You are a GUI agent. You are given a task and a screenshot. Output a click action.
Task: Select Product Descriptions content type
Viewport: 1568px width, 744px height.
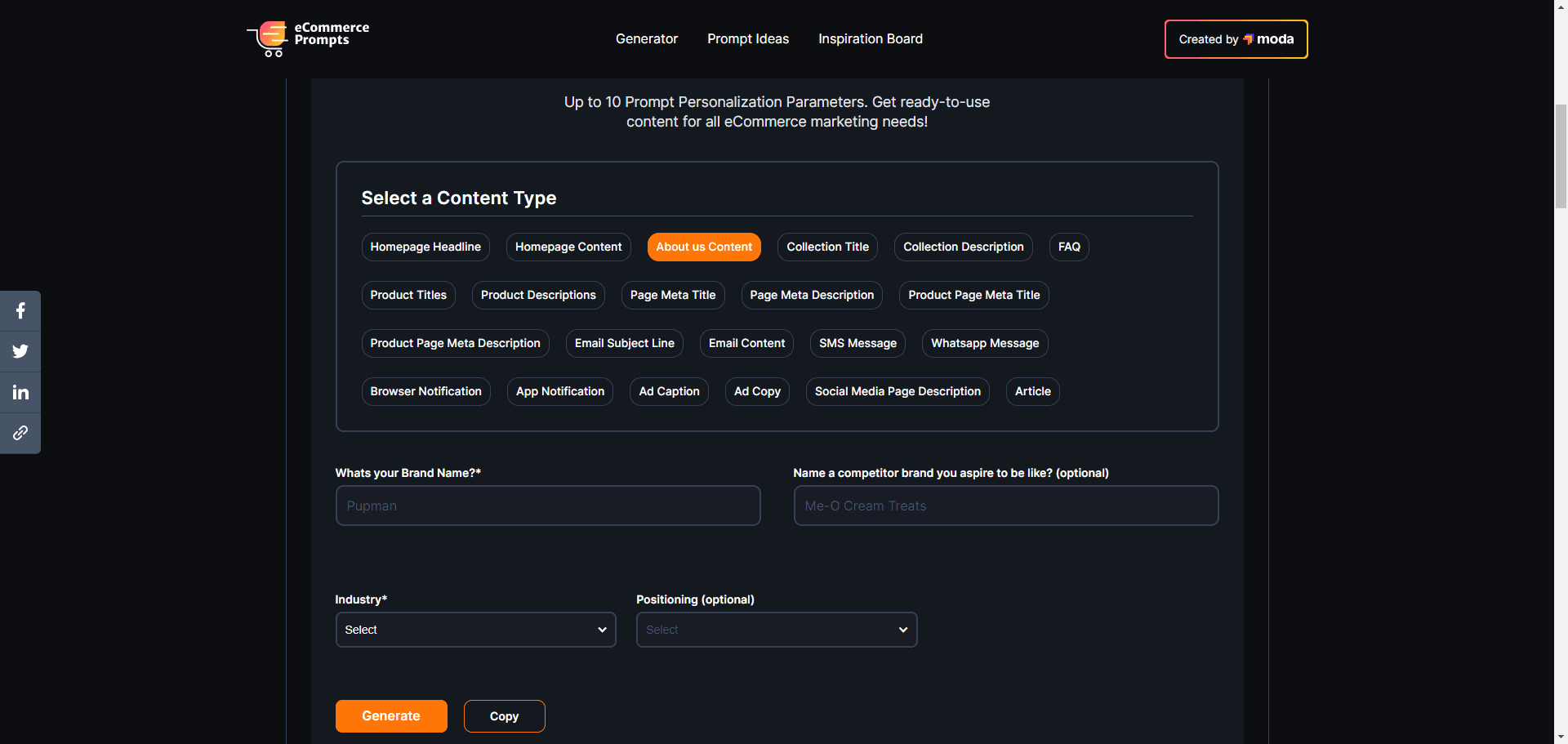click(x=538, y=295)
